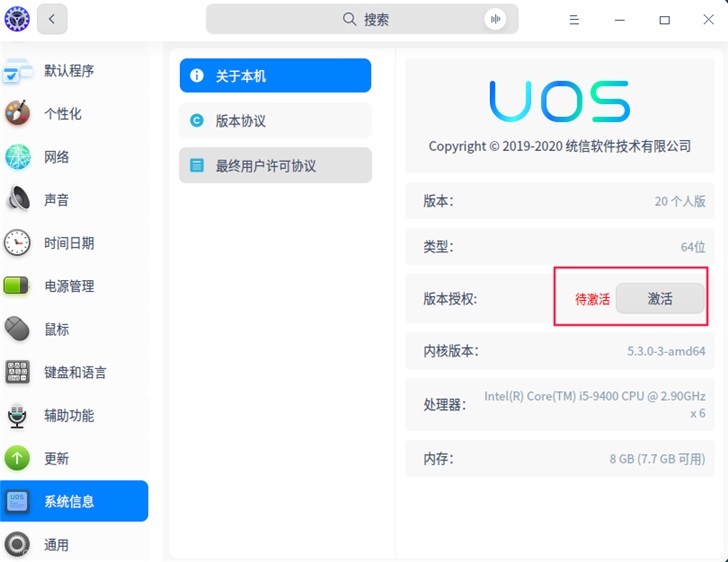Click the 辅助功能 microphone icon
The image size is (728, 562).
point(17,415)
